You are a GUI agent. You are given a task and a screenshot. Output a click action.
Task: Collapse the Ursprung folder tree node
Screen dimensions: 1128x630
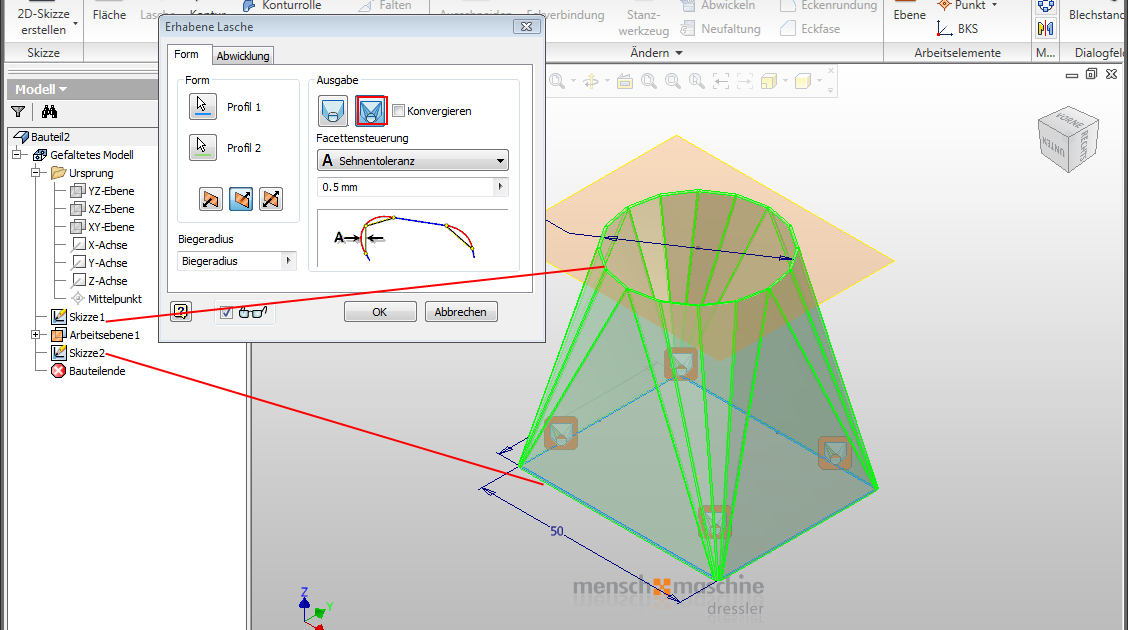pyautogui.click(x=37, y=173)
